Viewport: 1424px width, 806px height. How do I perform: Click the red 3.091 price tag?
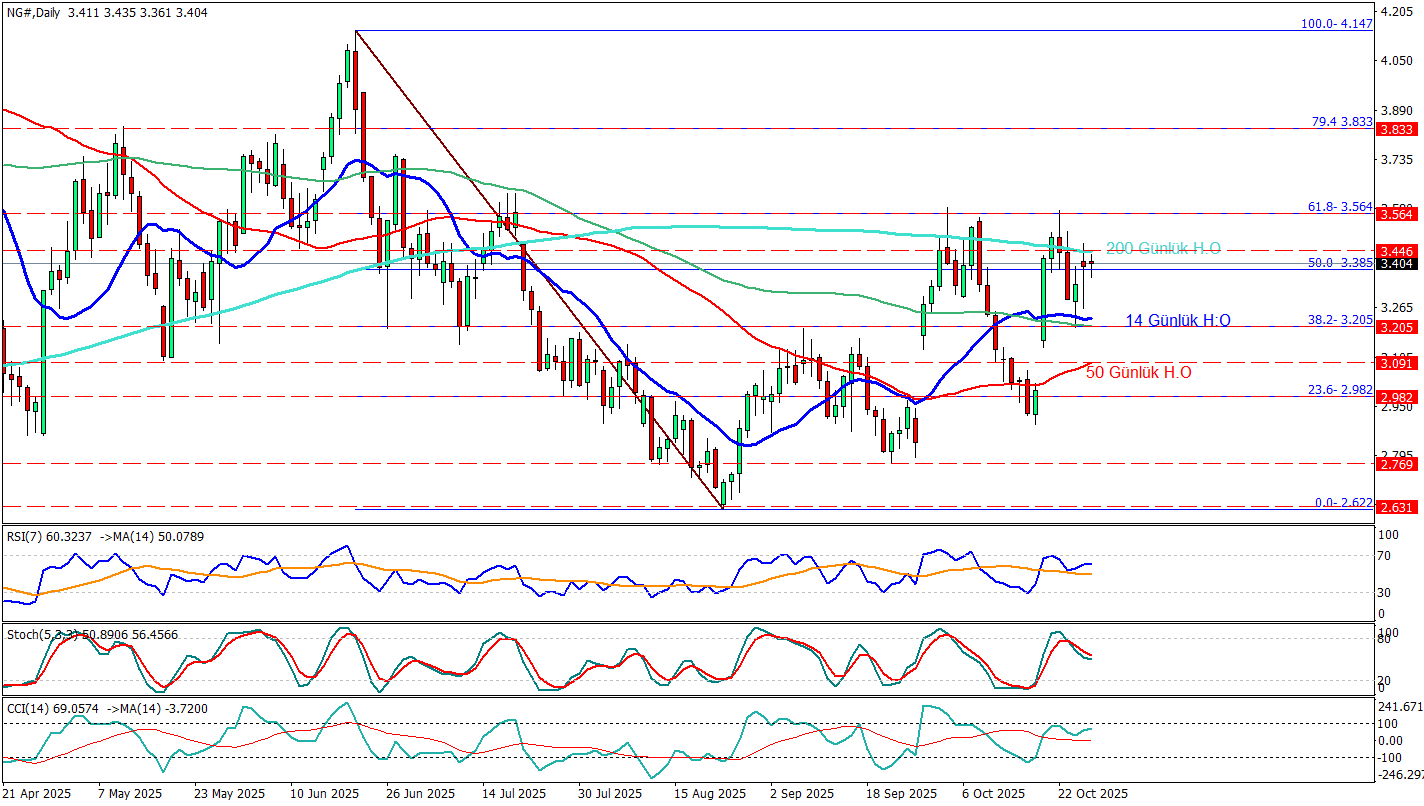(x=1395, y=363)
